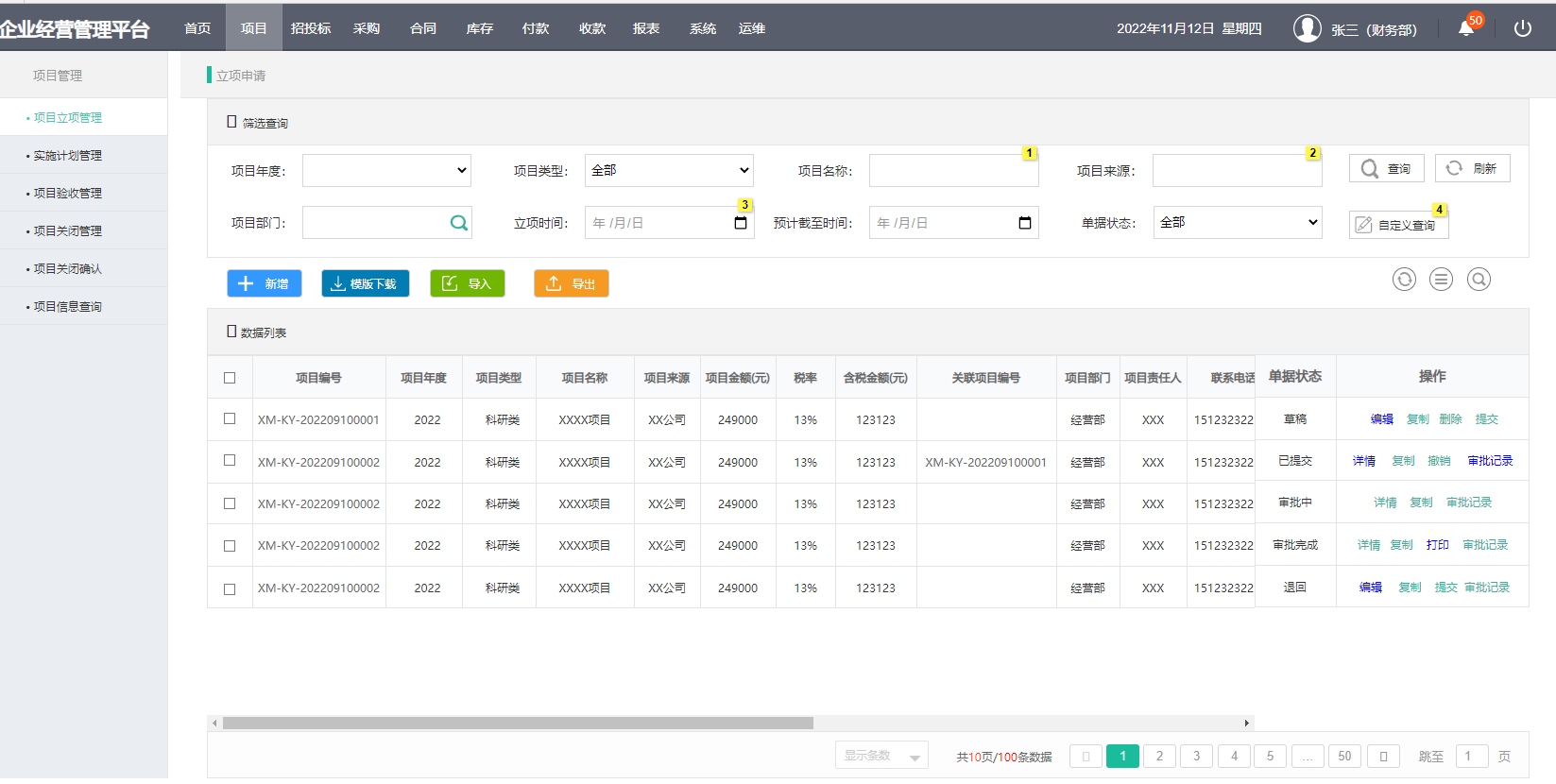The height and width of the screenshot is (784, 1556).
Task: Open the 立项时间 calendar picker icon
Action: pos(741,223)
